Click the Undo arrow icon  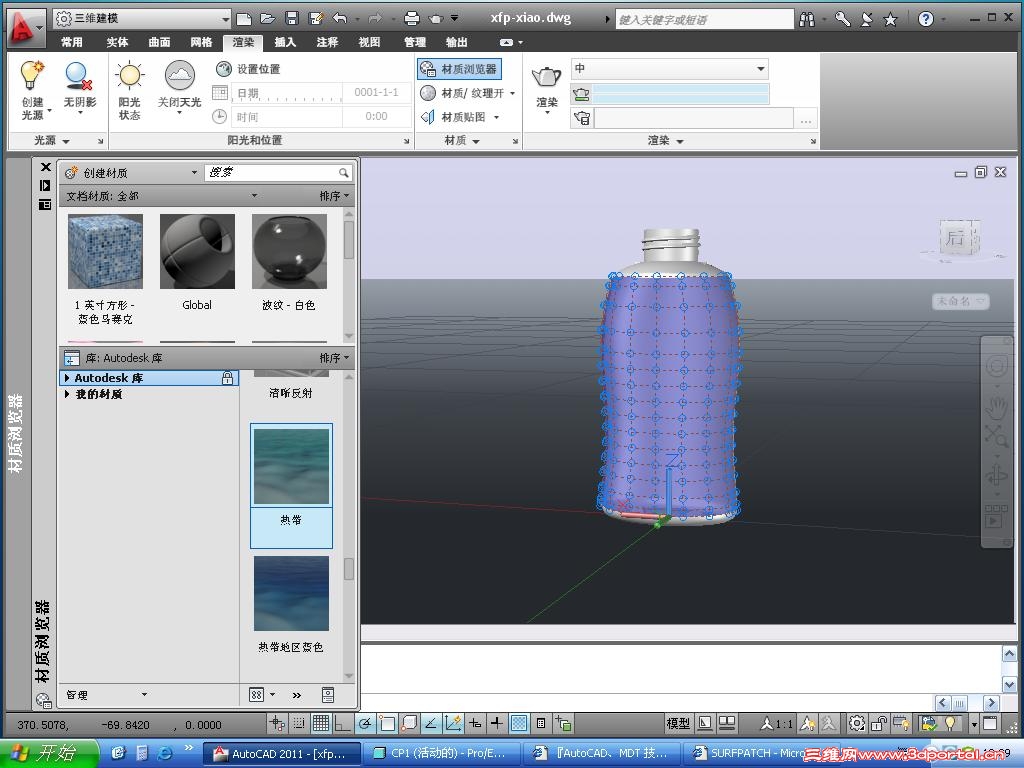coord(340,18)
